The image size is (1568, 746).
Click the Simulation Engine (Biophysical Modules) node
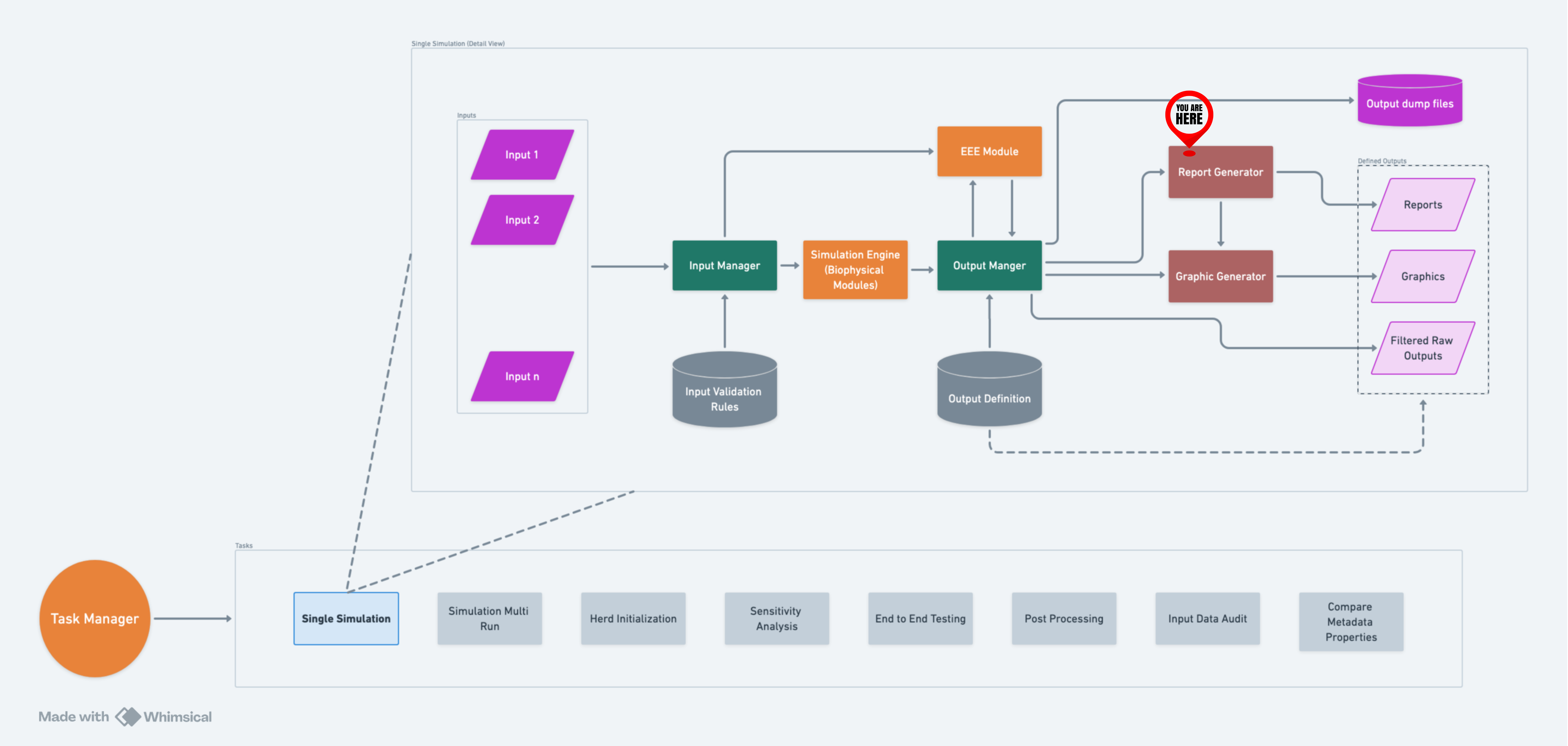(x=855, y=270)
